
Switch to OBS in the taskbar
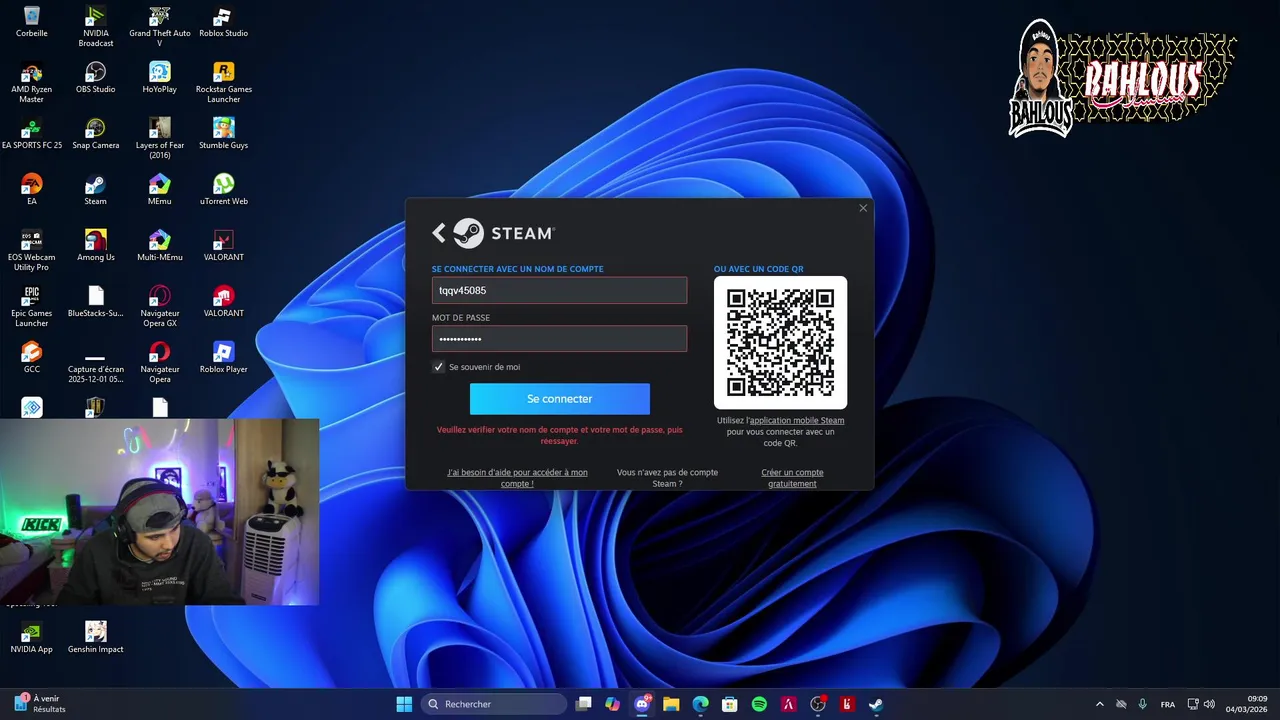coord(818,704)
